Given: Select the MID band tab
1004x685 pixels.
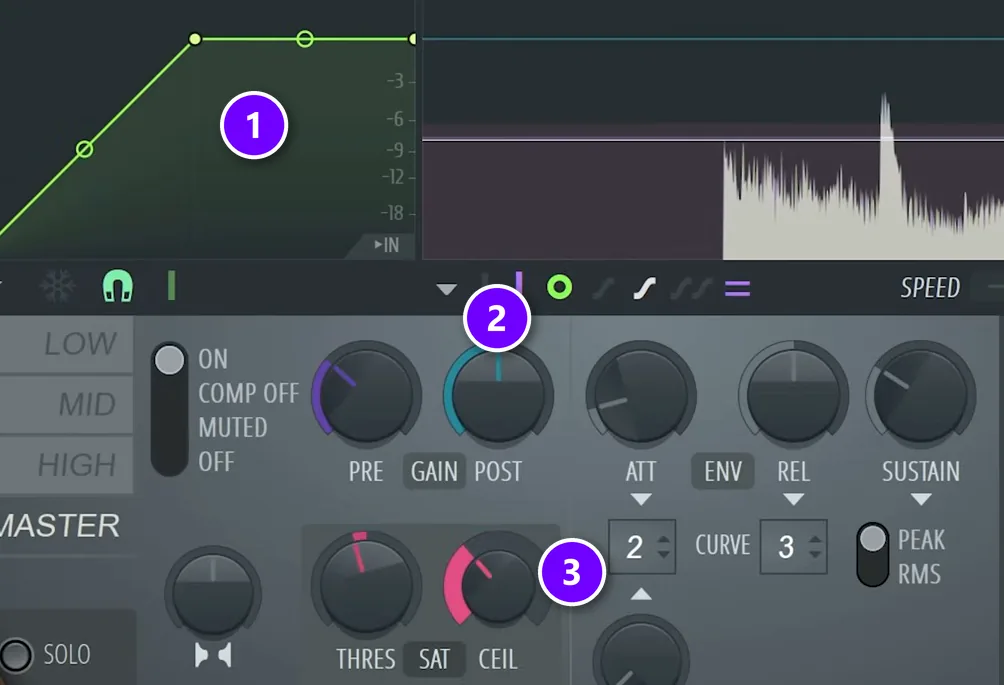Looking at the screenshot, I should click(67, 404).
